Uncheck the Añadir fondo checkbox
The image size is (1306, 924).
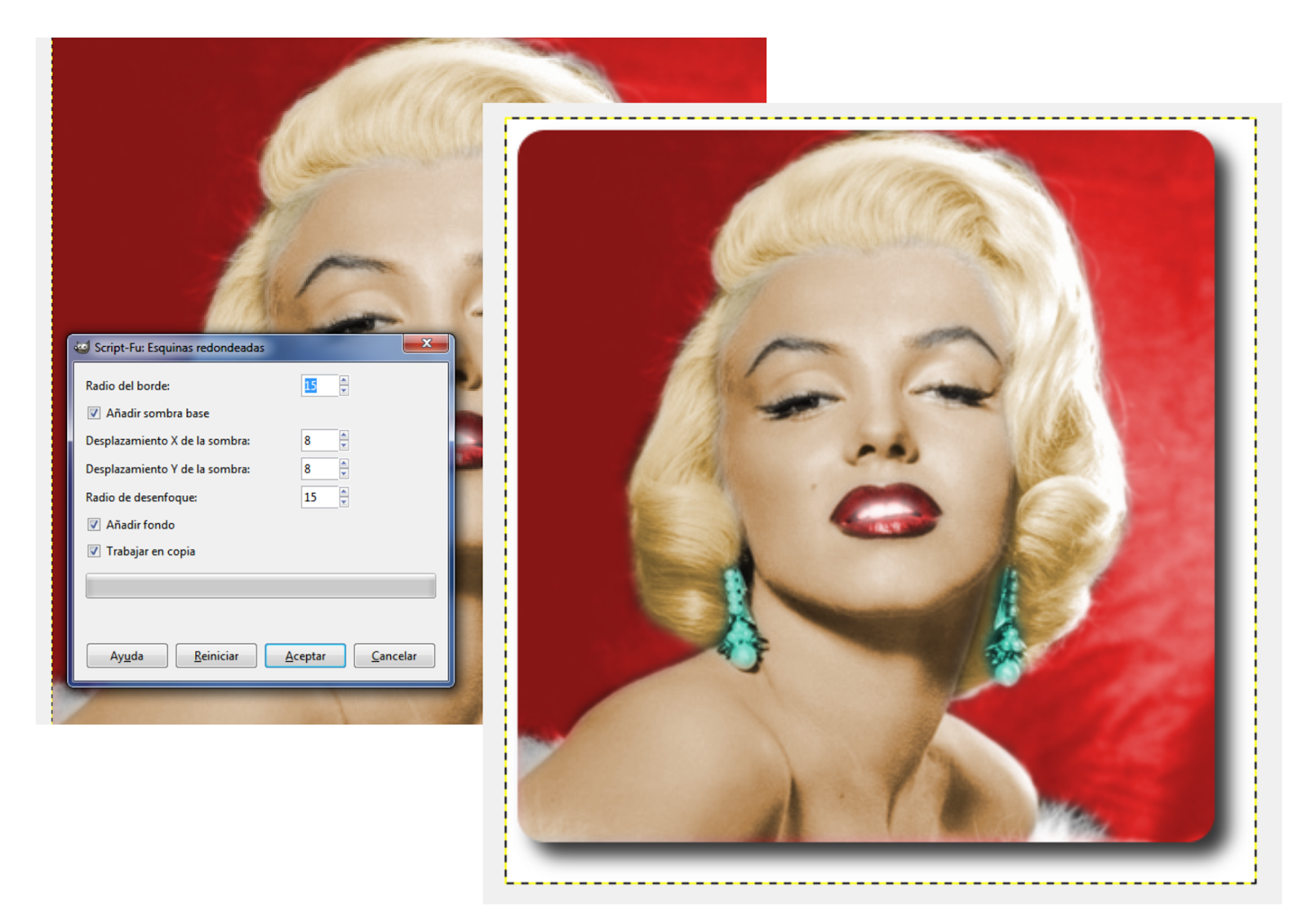click(94, 524)
